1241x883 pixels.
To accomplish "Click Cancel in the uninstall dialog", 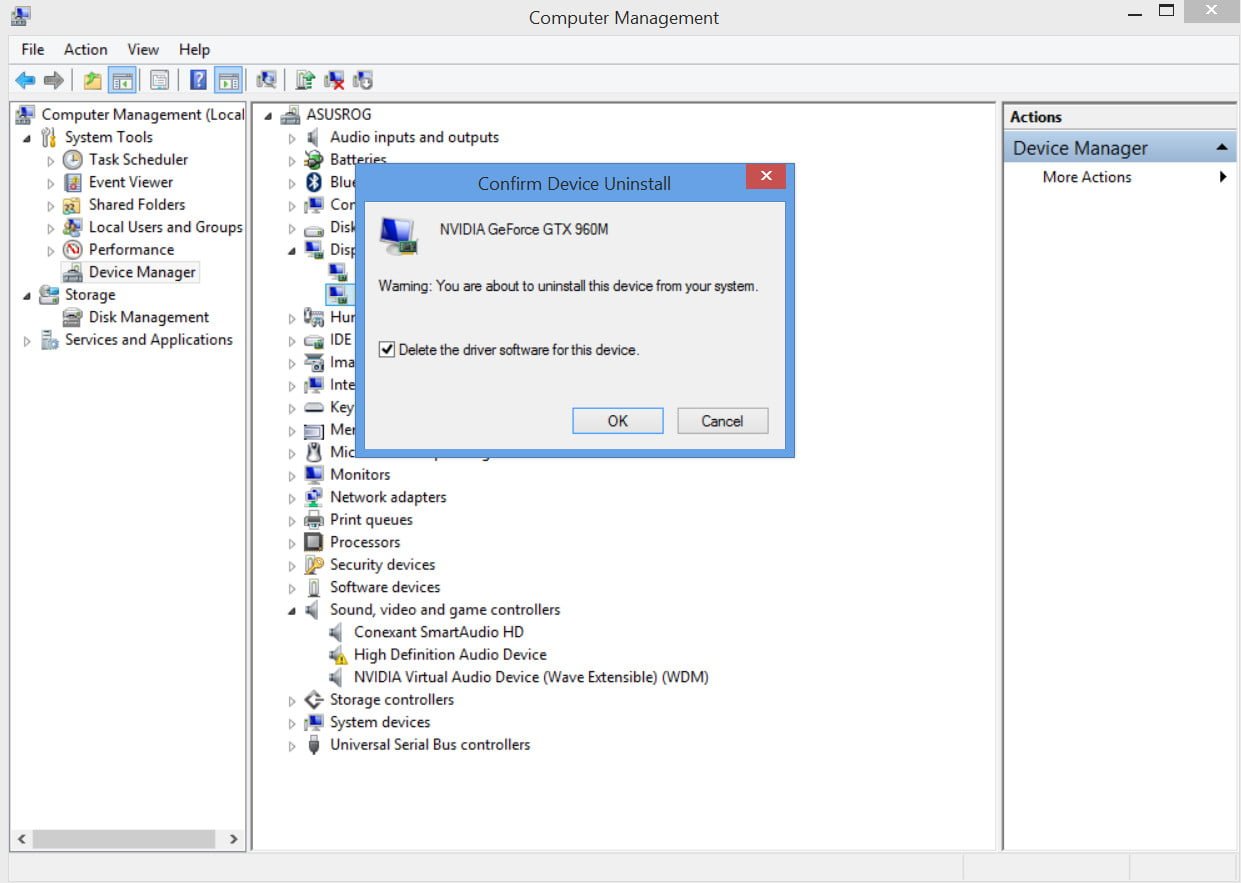I will [x=722, y=421].
